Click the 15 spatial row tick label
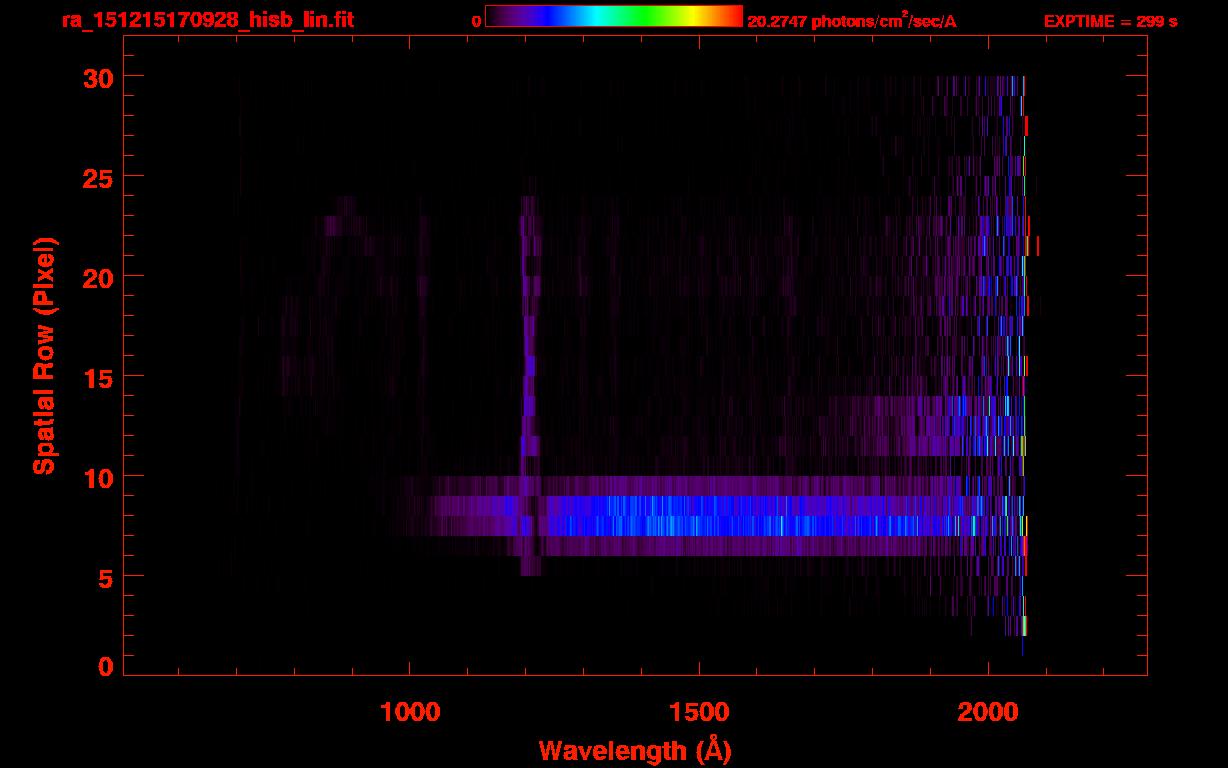This screenshot has height=768, width=1228. click(x=96, y=377)
